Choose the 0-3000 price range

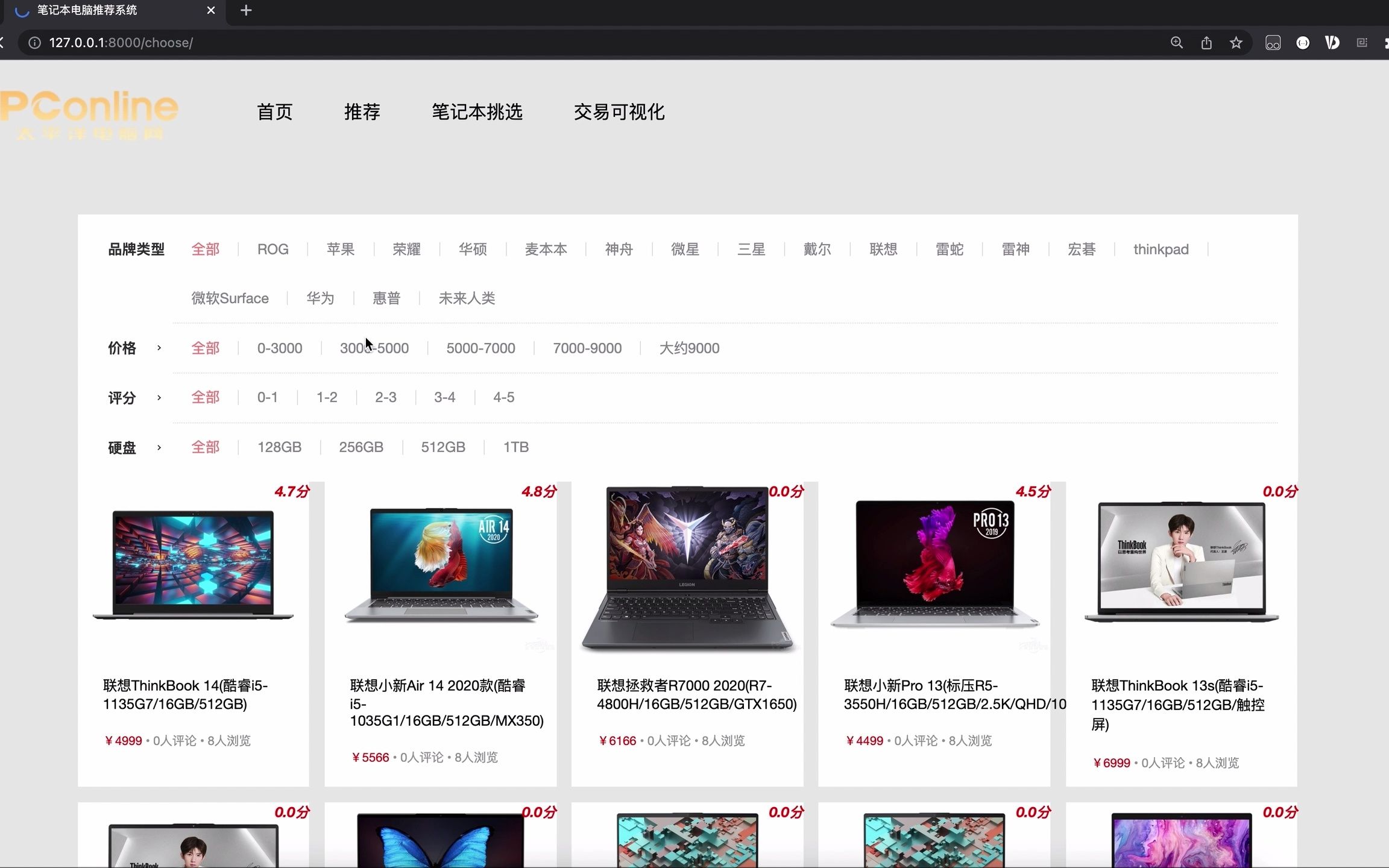280,348
